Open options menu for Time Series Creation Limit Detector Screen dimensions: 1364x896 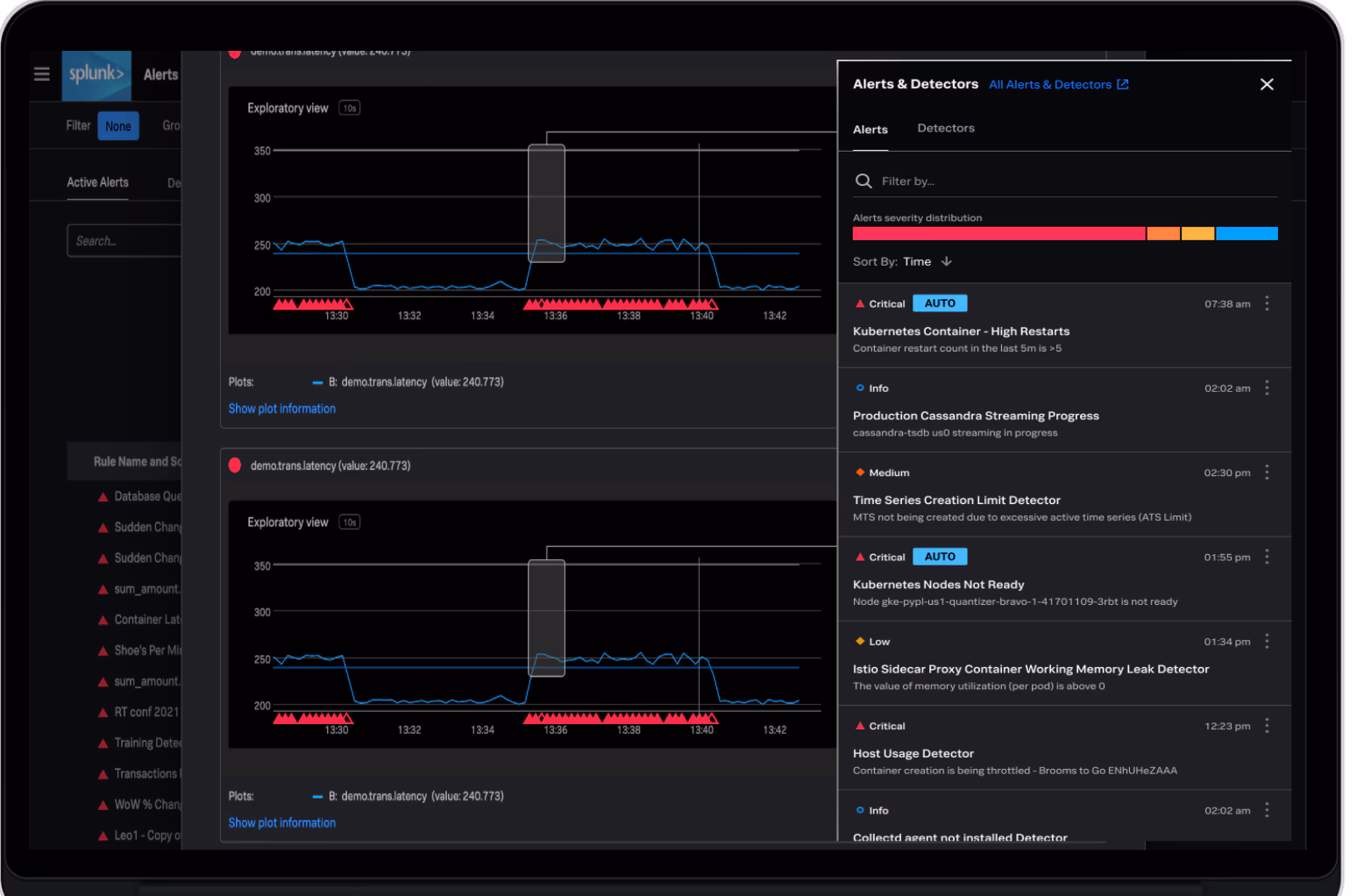point(1266,473)
